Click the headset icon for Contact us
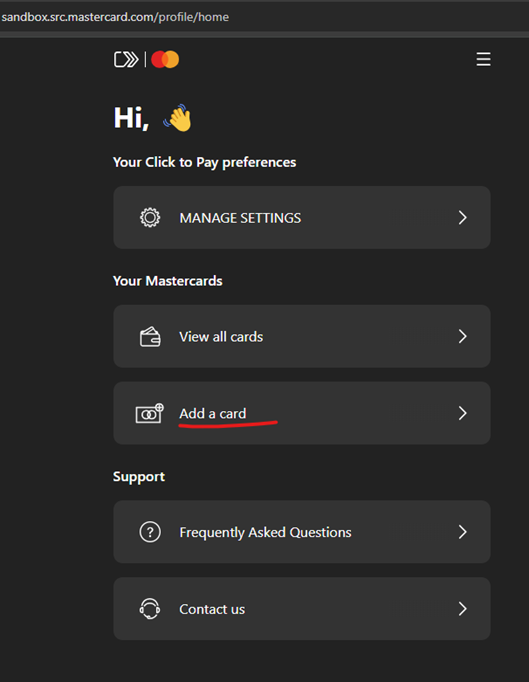Screen dimensions: 529x682 coord(150,608)
